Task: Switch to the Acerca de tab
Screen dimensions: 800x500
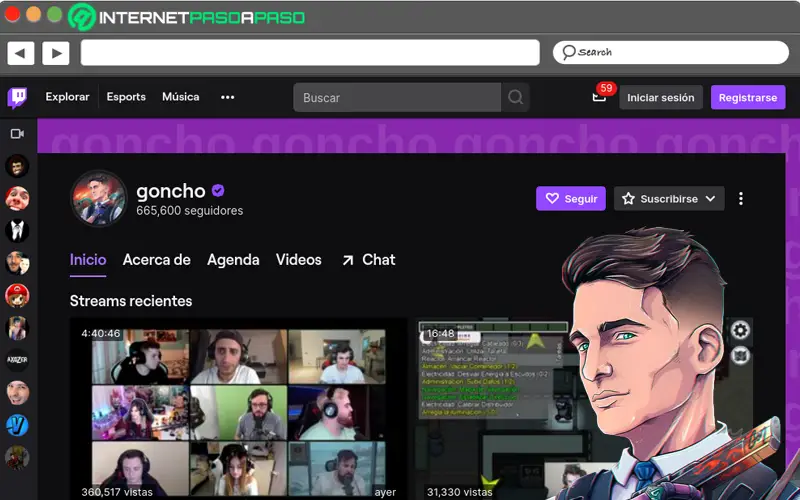Action: tap(157, 260)
